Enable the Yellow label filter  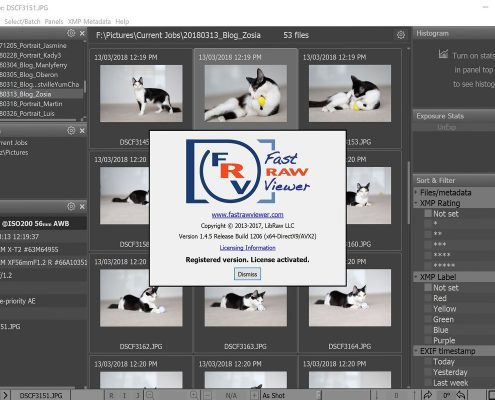point(428,309)
